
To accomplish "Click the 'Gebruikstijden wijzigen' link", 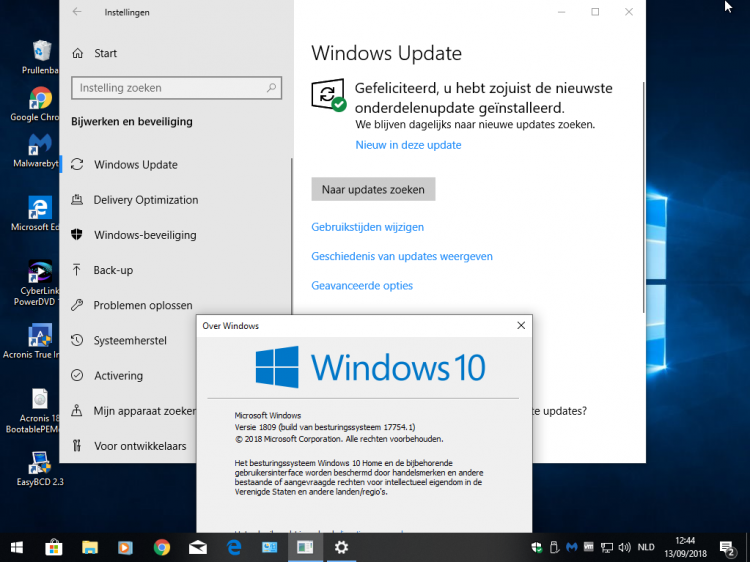I will (367, 227).
